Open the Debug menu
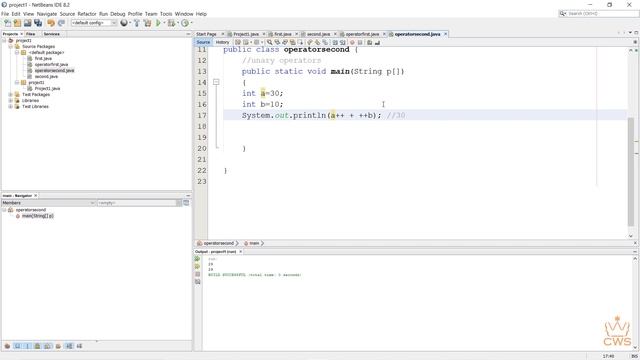 (x=118, y=14)
